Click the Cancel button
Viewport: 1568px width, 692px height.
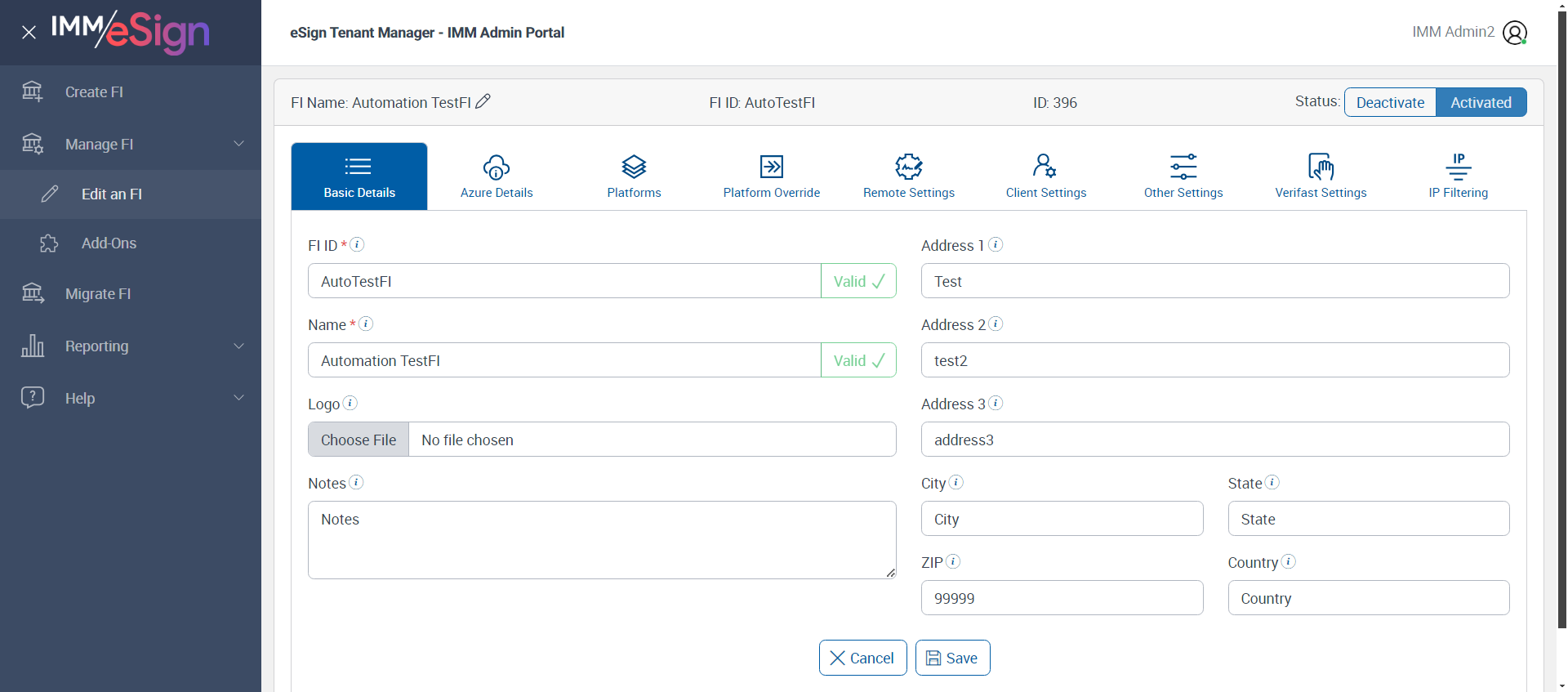tap(862, 658)
